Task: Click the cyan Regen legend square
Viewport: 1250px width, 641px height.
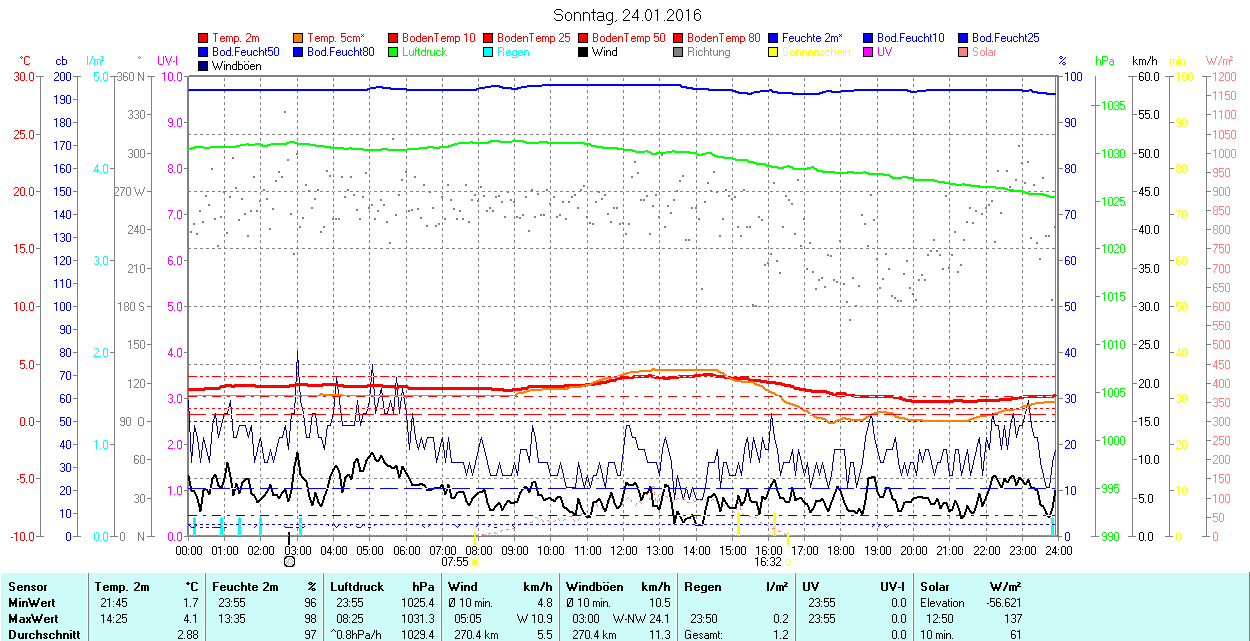Action: (x=488, y=52)
